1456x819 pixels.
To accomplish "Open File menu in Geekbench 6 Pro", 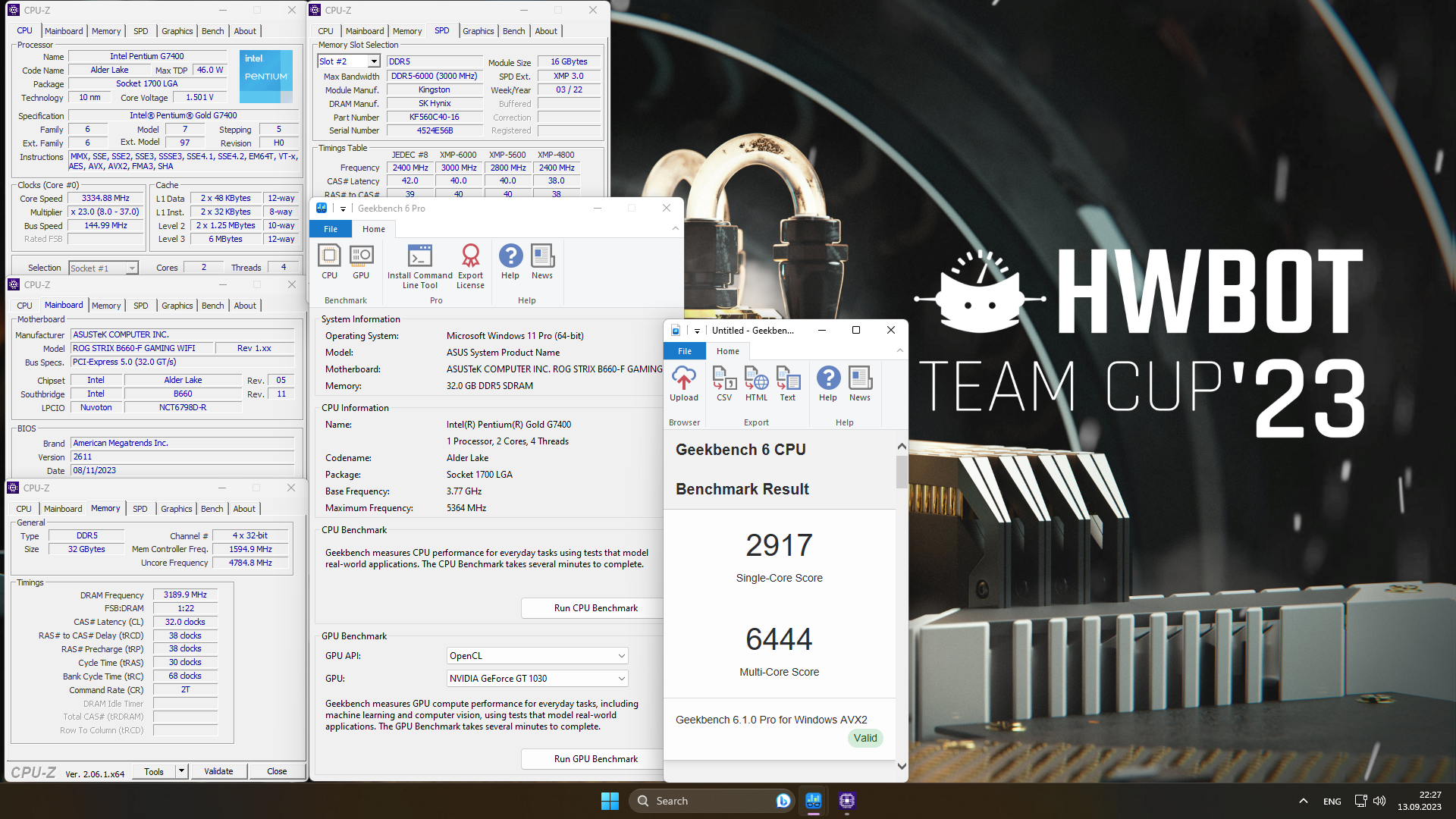I will (331, 229).
